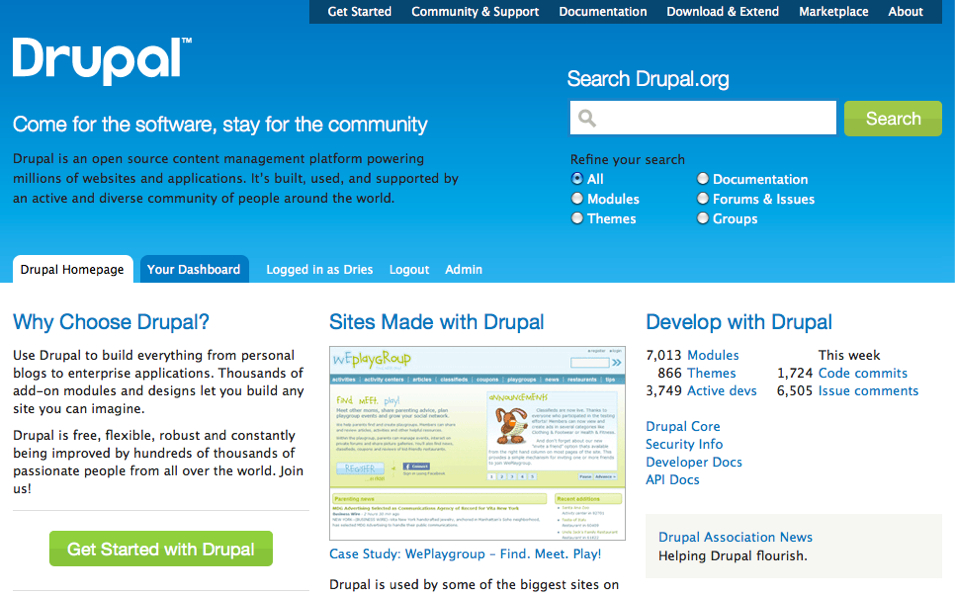Open Download & Extend from top navigation
The height and width of the screenshot is (596, 955).
(722, 11)
